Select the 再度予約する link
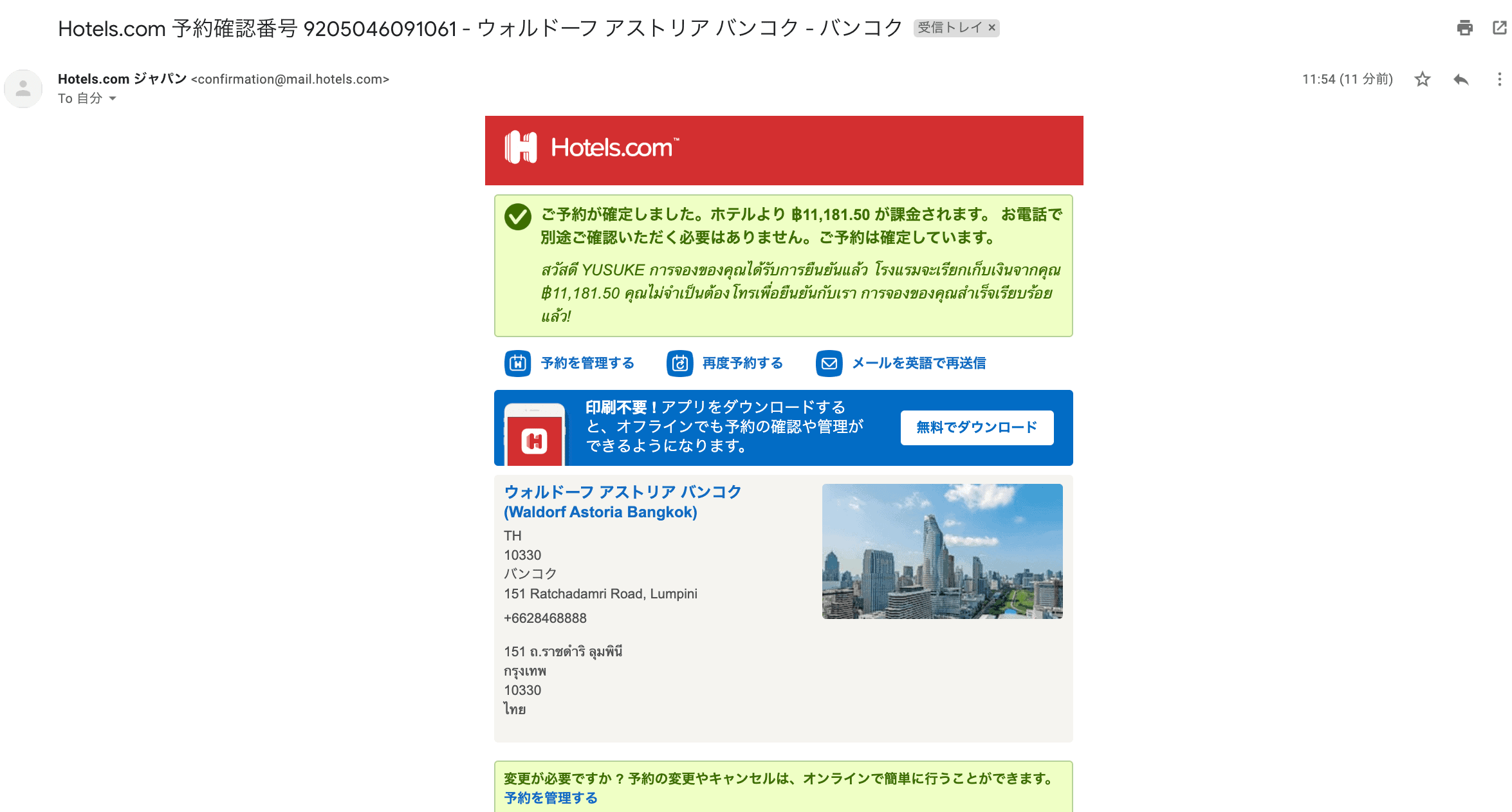The width and height of the screenshot is (1512, 812). 741,363
